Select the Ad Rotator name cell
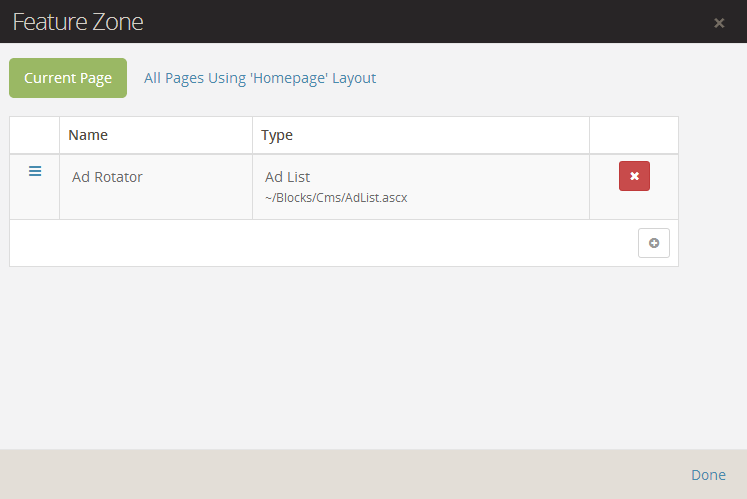 coord(156,186)
